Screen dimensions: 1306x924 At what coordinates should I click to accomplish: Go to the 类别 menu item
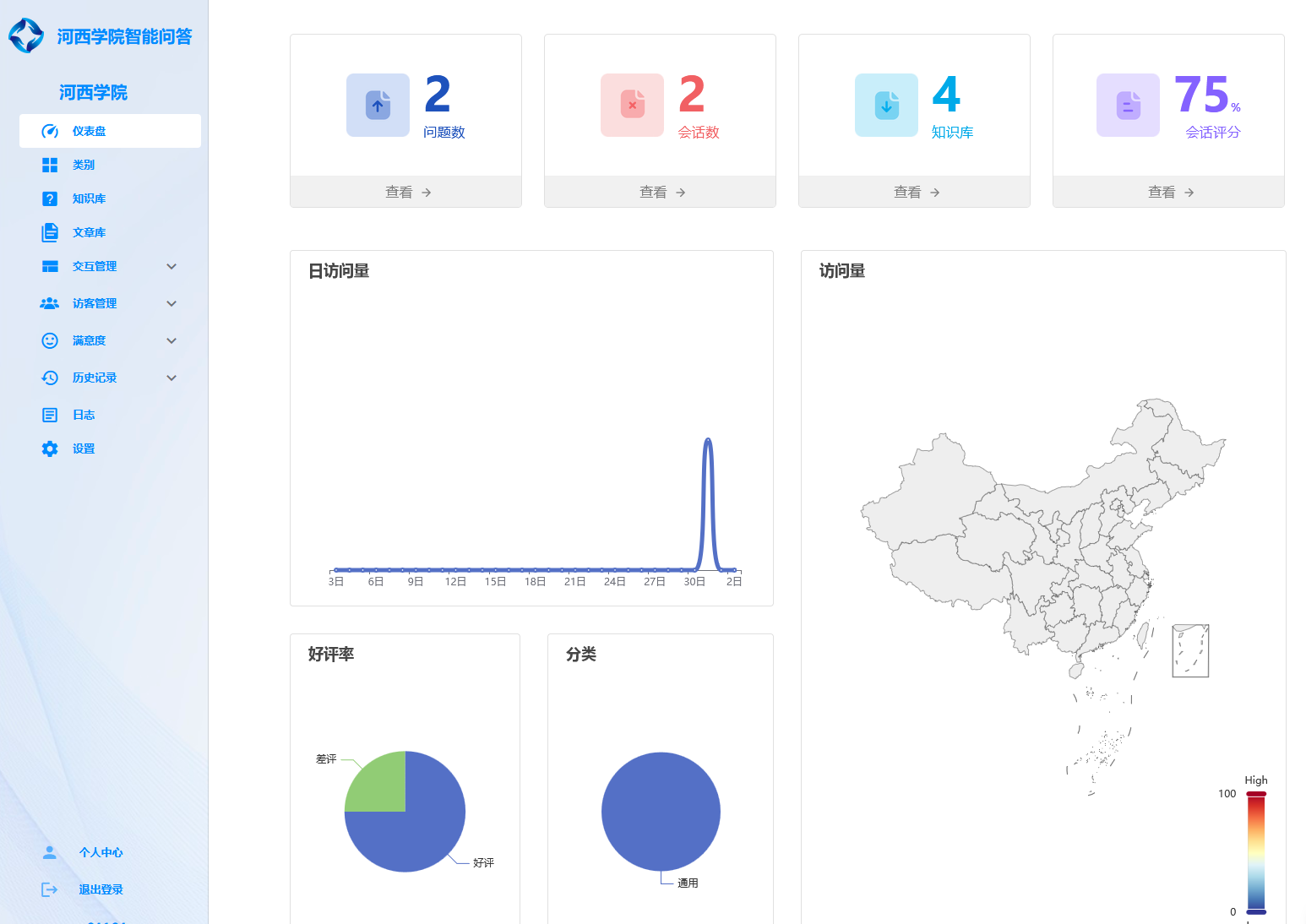point(84,165)
